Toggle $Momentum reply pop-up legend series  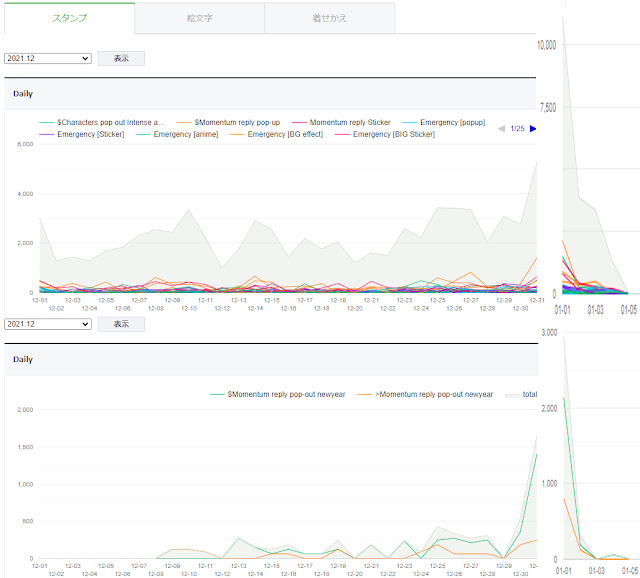(x=229, y=122)
